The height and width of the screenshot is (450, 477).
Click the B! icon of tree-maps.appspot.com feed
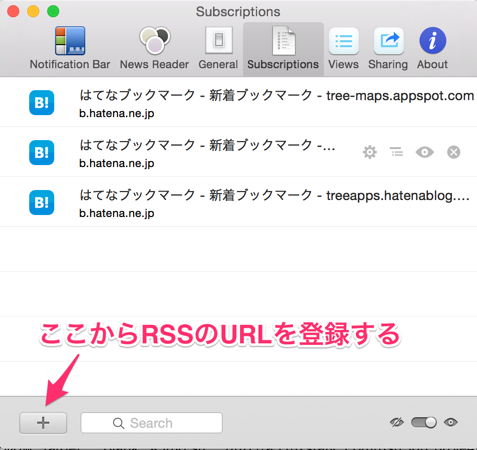42,102
